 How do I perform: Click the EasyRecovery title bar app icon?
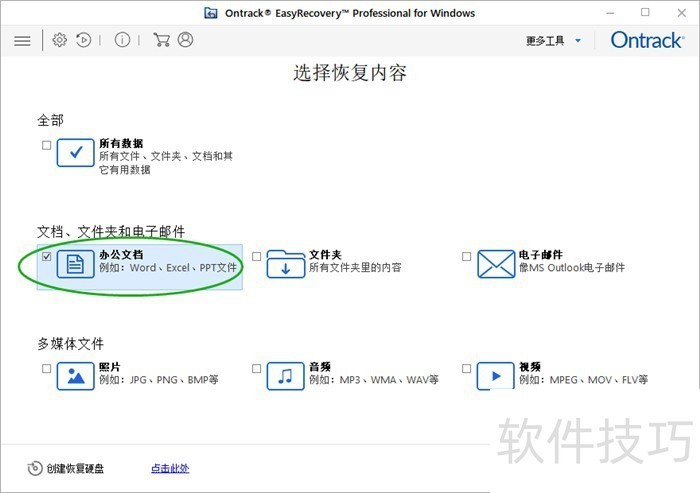pyautogui.click(x=211, y=13)
